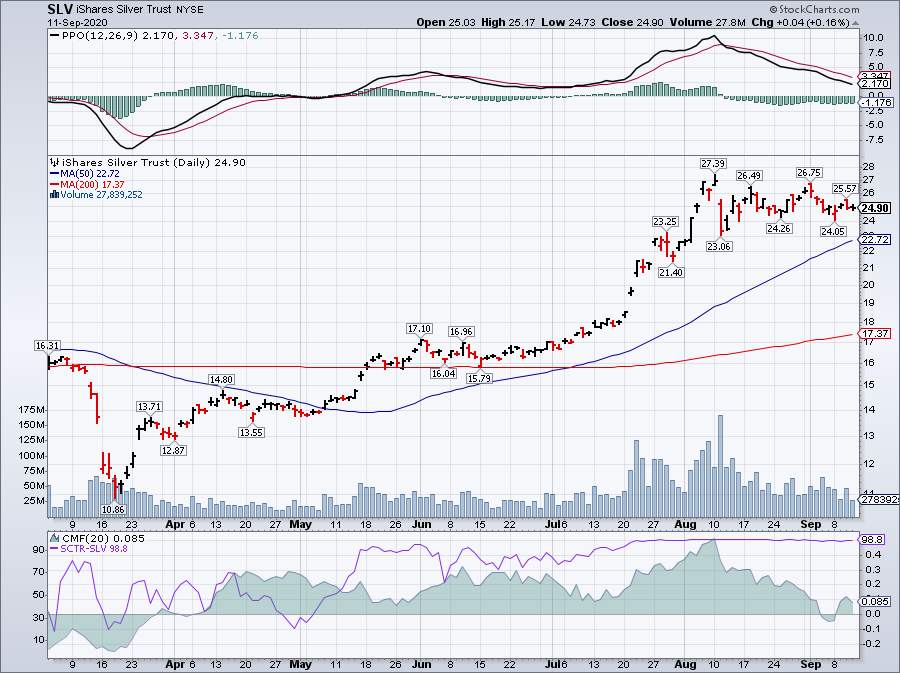Click the 3.347 PPO signal axis tag
This screenshot has height=673, width=900.
[x=875, y=76]
